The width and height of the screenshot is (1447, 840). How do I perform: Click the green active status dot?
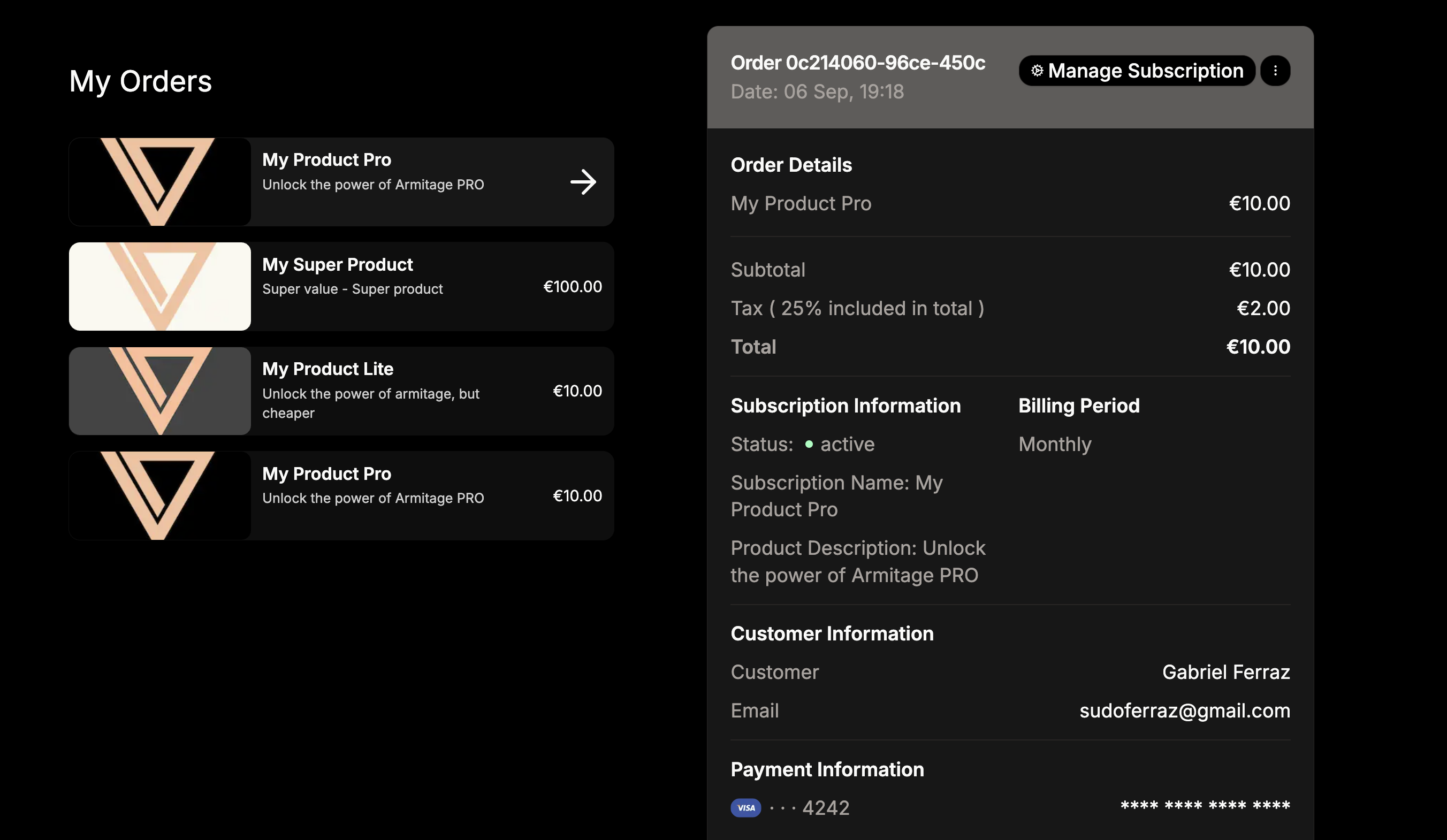(x=809, y=444)
